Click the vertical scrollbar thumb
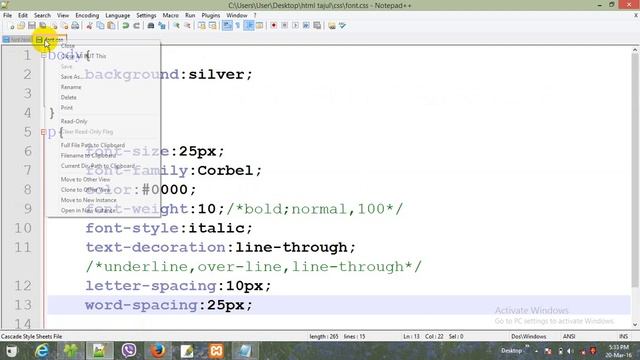Viewport: 640px width, 360px height. pyautogui.click(x=635, y=170)
